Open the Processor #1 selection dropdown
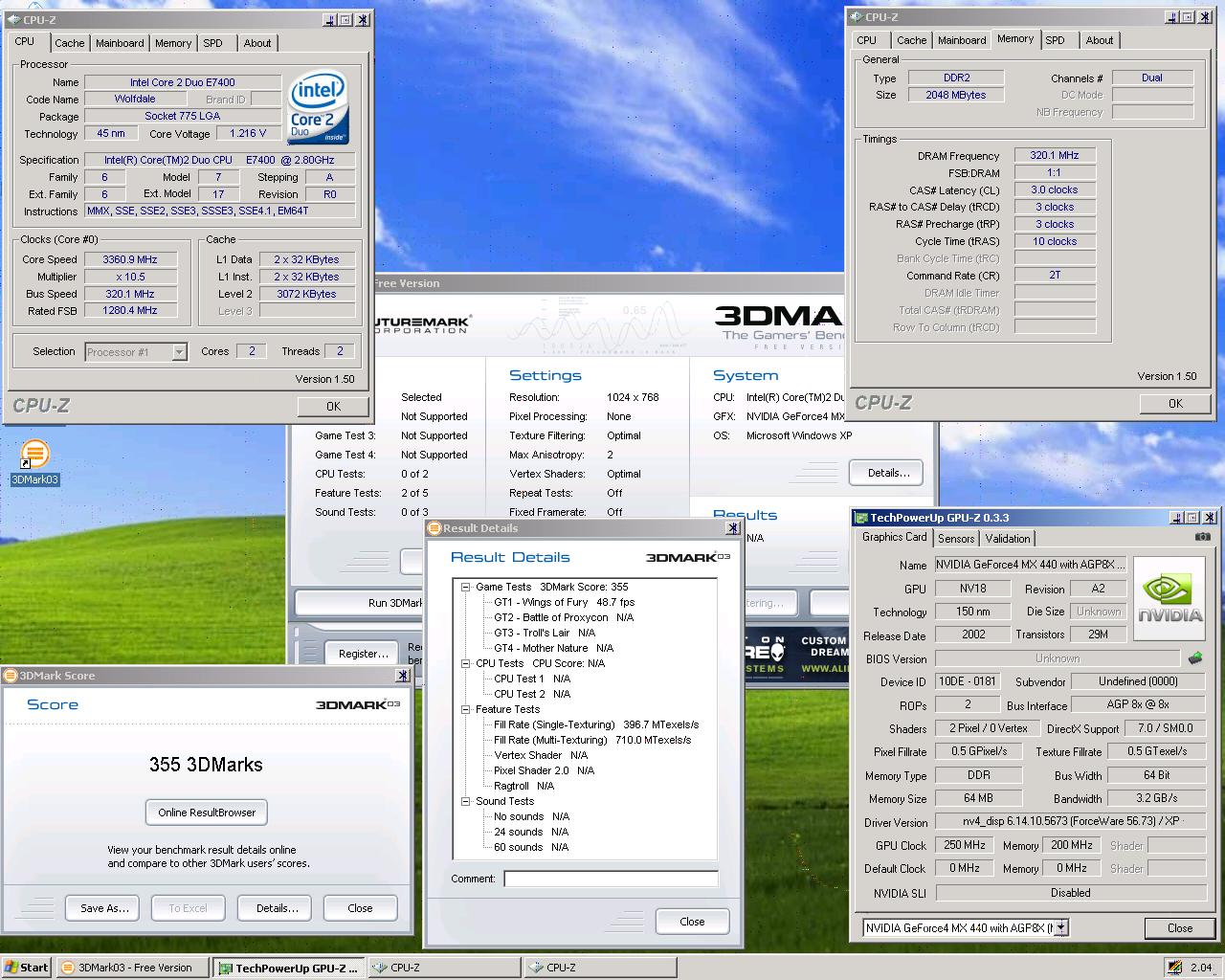The width and height of the screenshot is (1225, 980). (179, 351)
